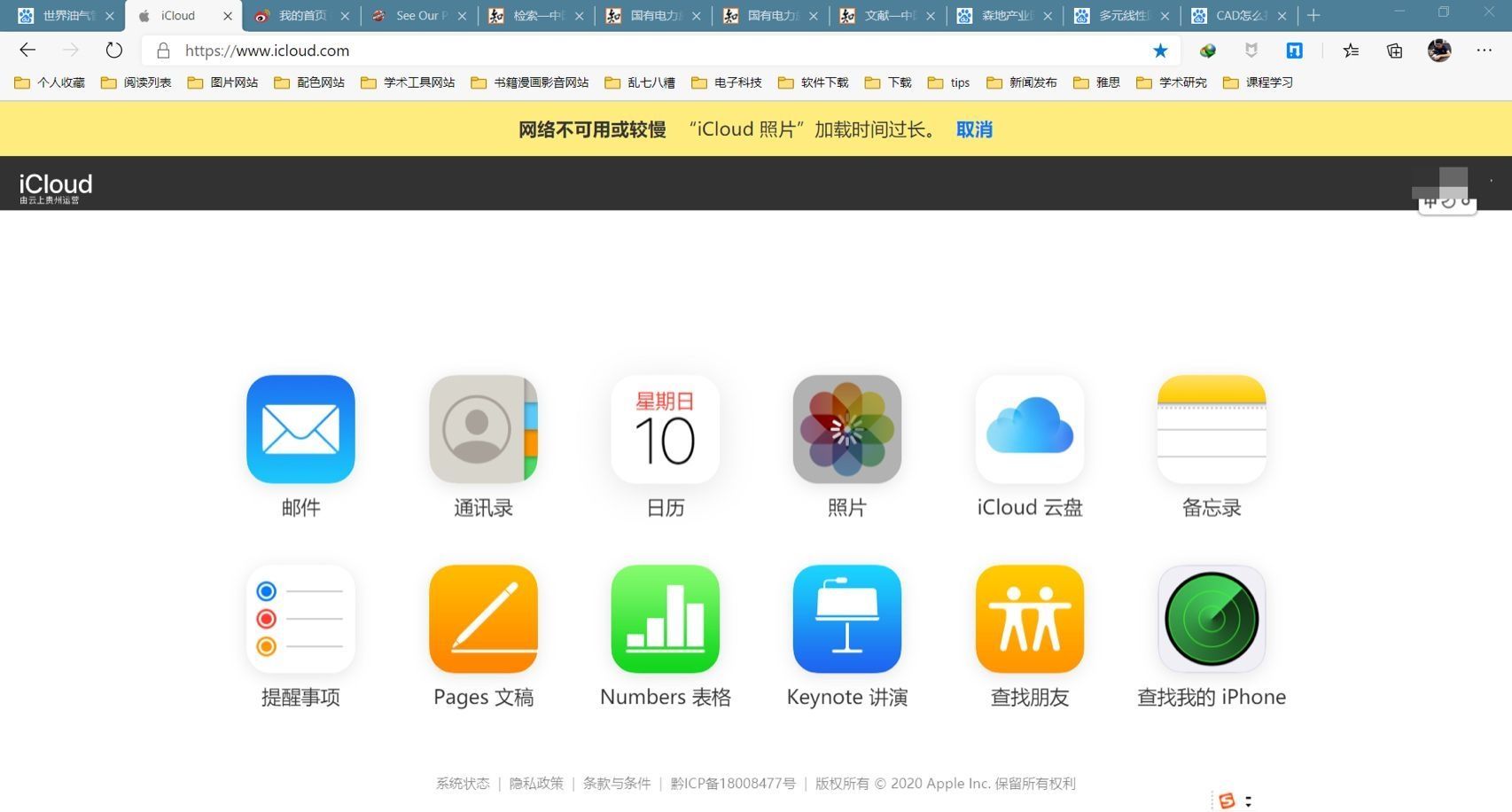Open a new tab with plus button
Viewport: 1512px width, 812px height.
(x=1313, y=16)
